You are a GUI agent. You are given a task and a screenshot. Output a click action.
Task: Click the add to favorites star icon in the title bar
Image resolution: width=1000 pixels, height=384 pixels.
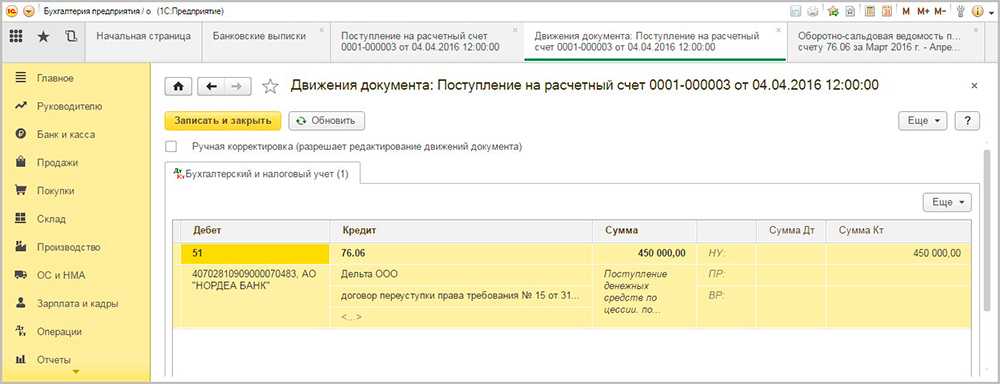pyautogui.click(x=833, y=11)
